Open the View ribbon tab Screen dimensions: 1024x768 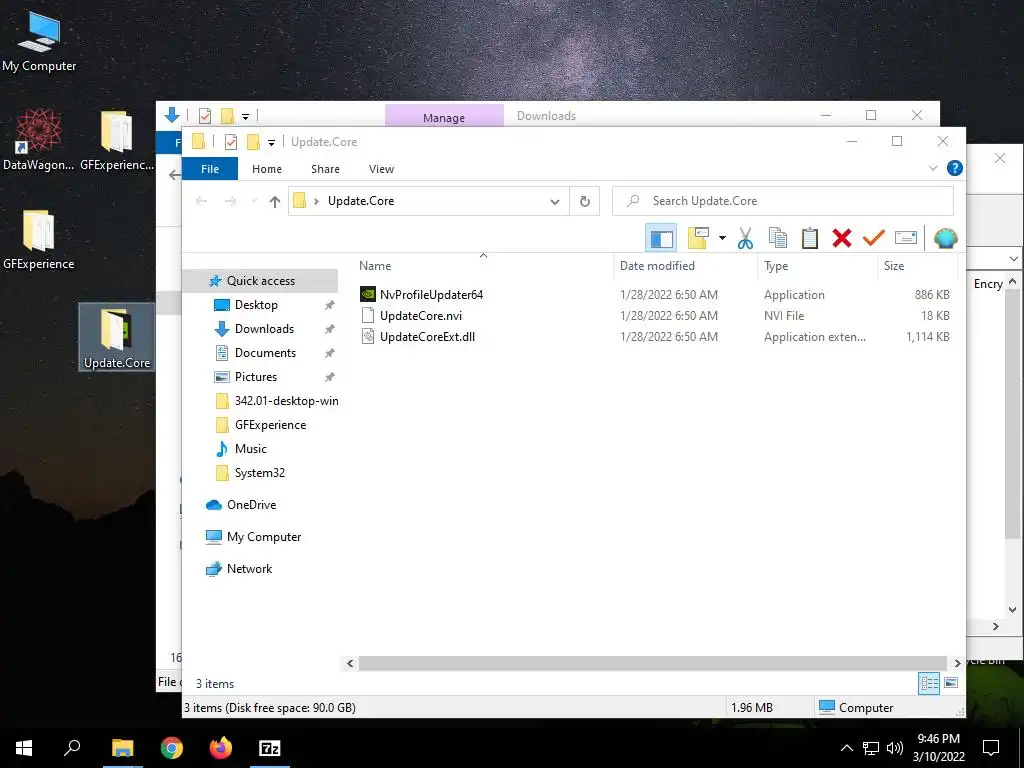point(381,169)
